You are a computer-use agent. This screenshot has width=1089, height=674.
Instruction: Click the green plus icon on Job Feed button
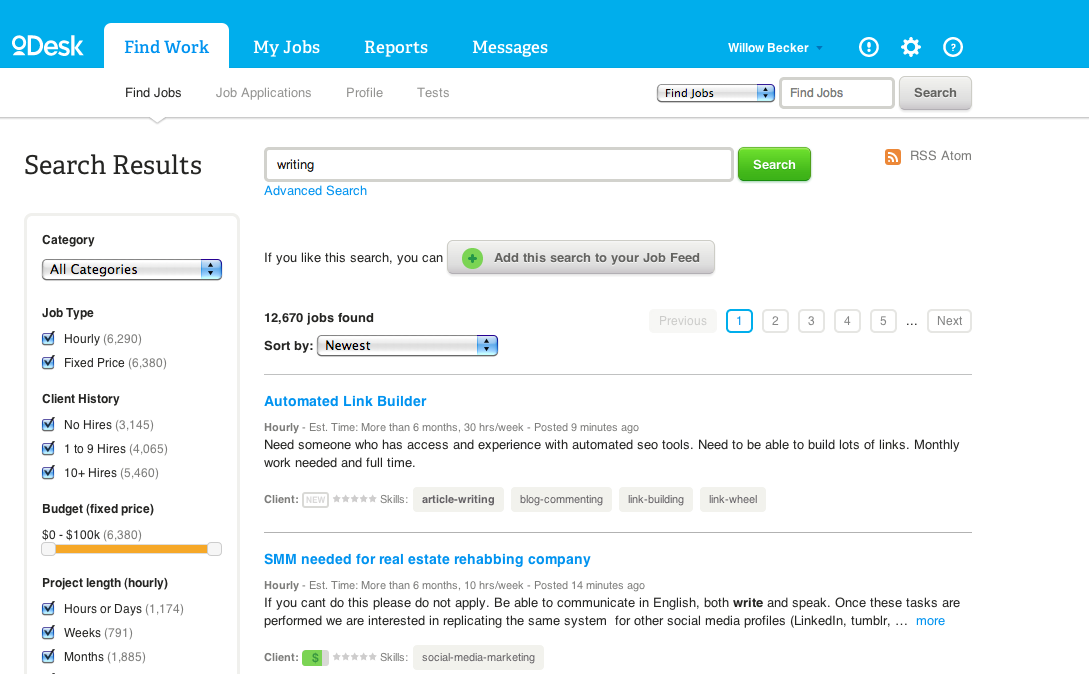(x=472, y=258)
